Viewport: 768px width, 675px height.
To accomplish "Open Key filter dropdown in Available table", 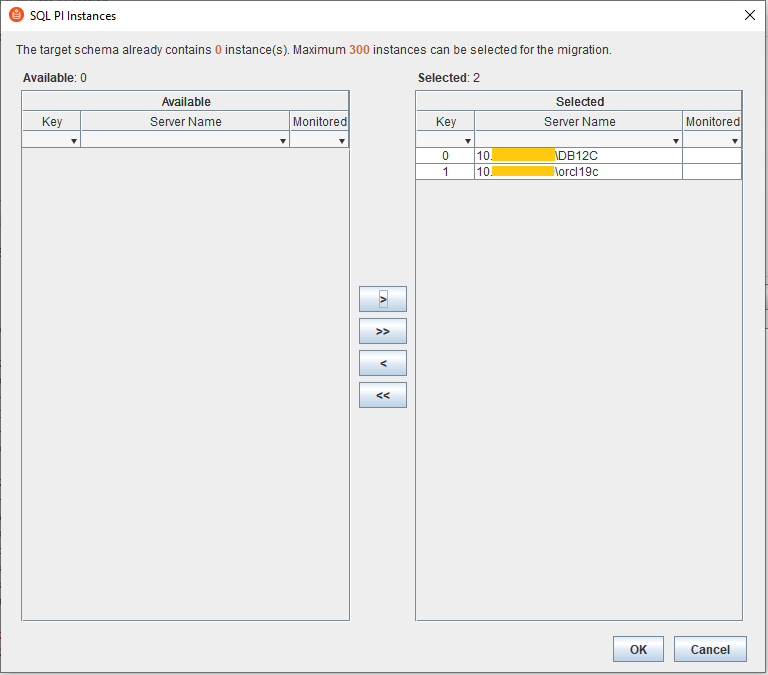I will (x=74, y=141).
